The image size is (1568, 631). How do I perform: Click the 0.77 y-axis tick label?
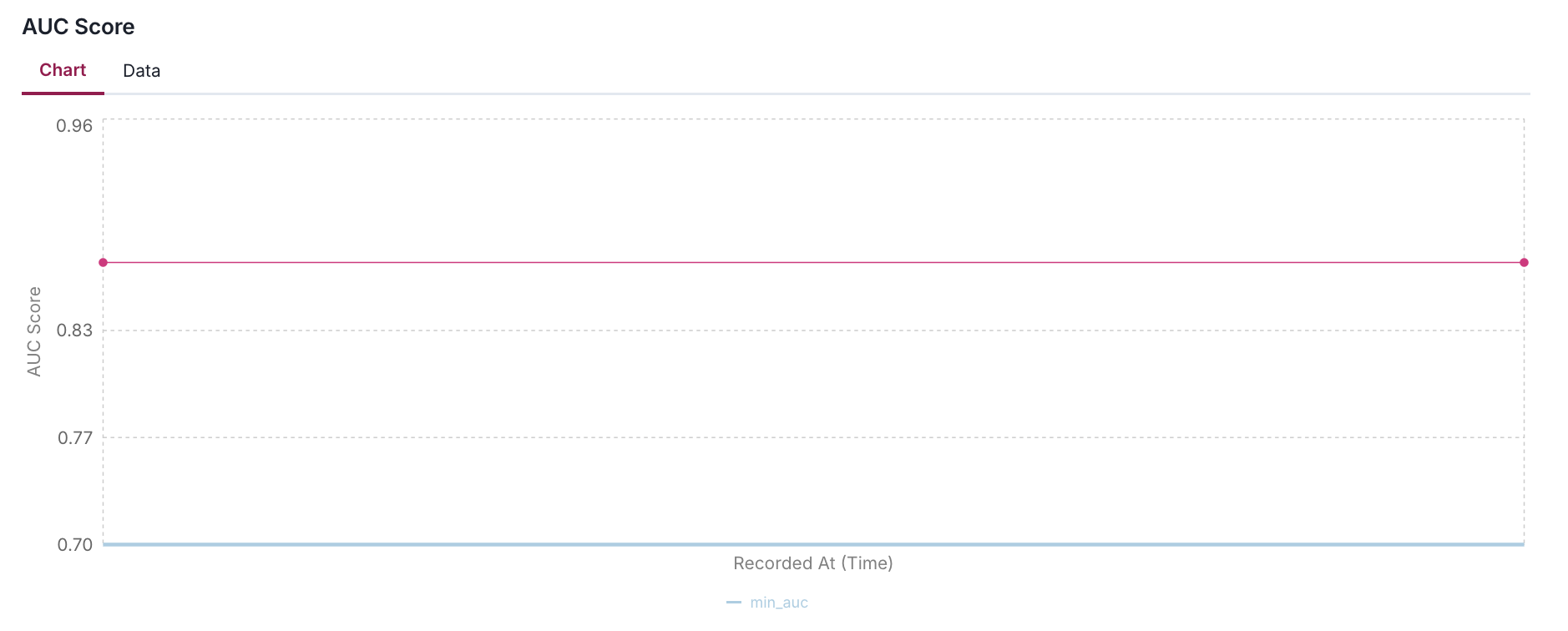74,438
